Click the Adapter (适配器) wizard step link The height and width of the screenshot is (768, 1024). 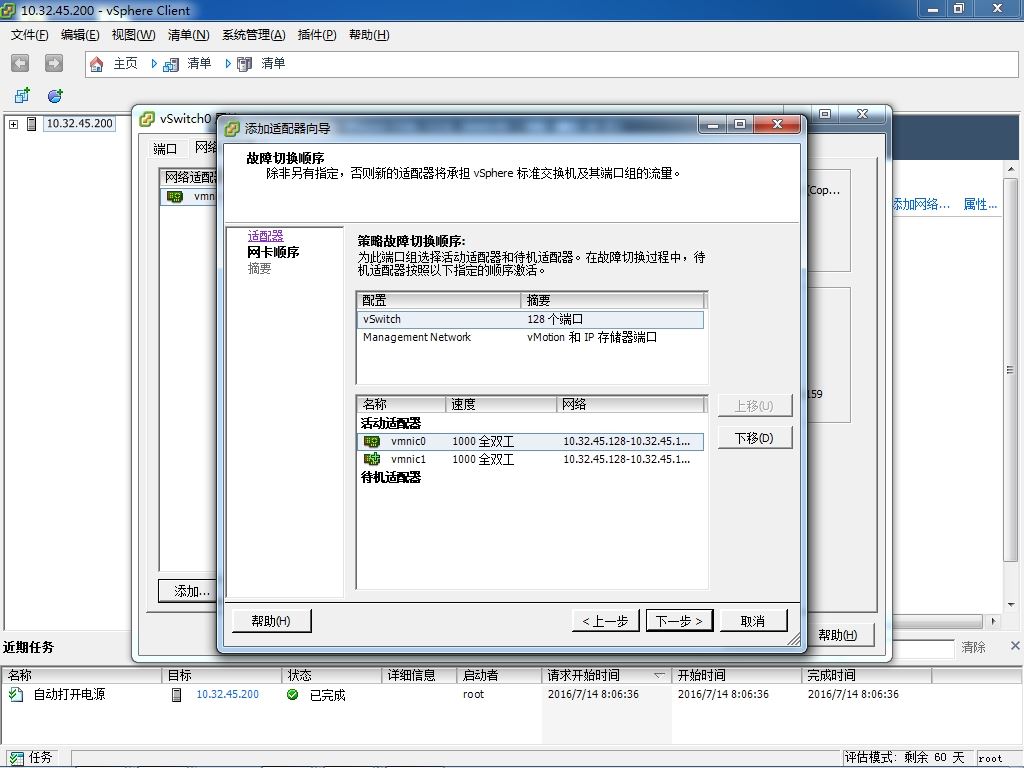[266, 236]
